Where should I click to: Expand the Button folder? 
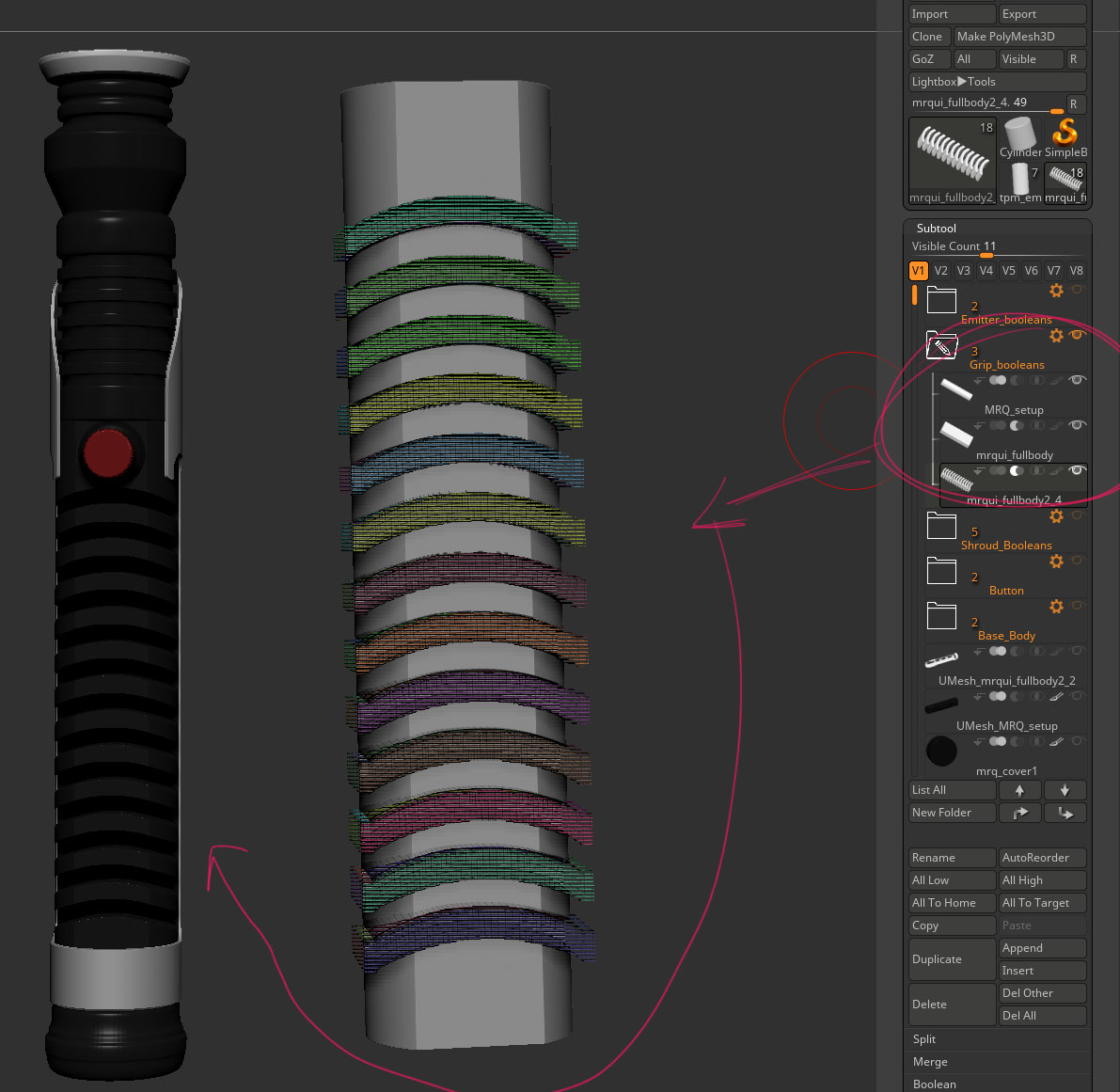tap(941, 571)
